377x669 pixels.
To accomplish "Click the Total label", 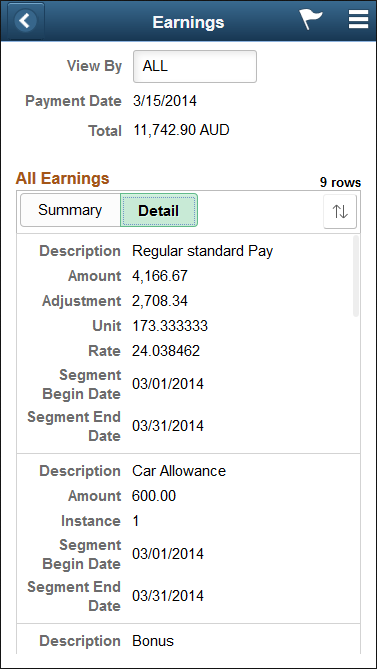I will pyautogui.click(x=104, y=130).
